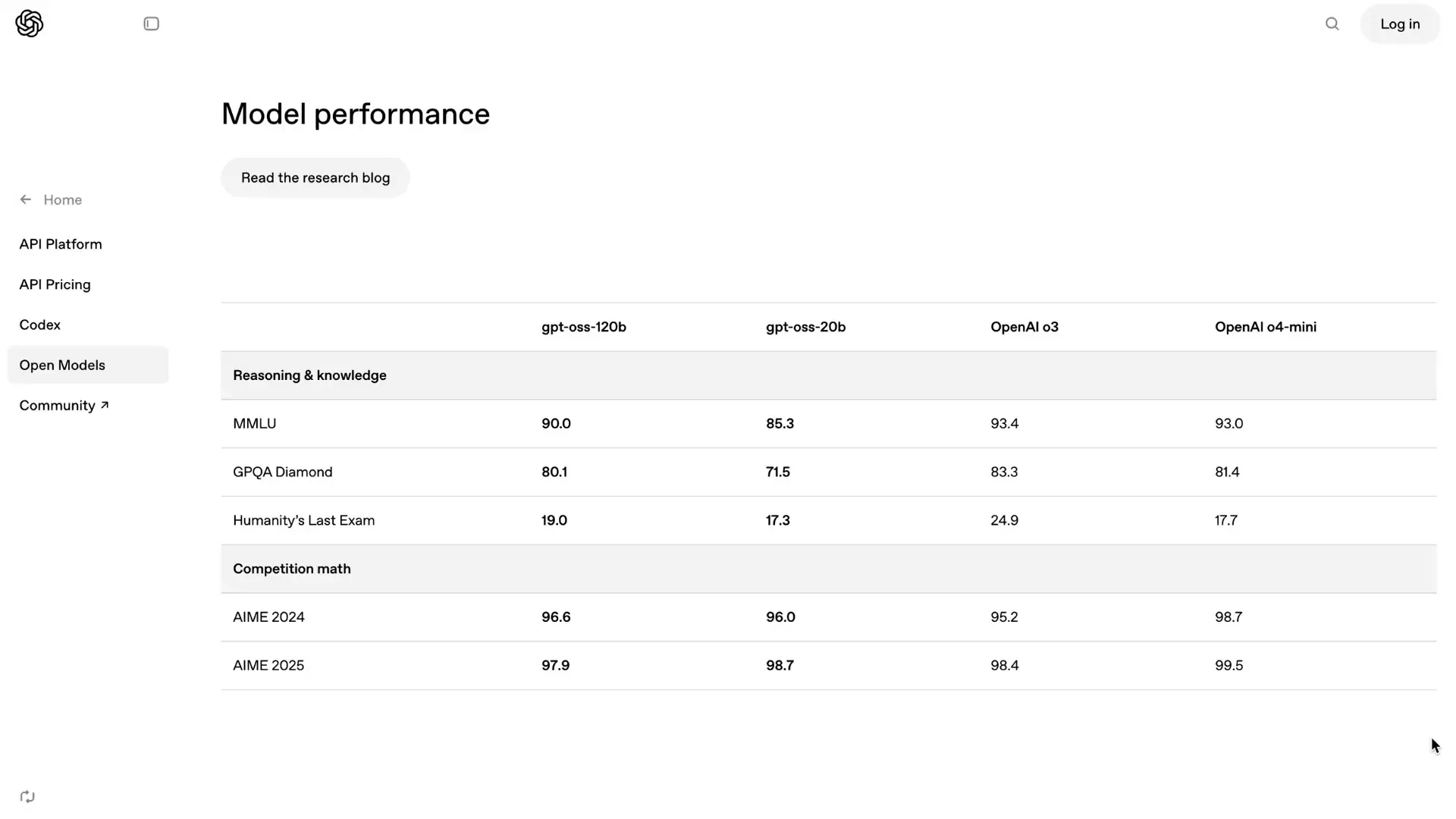Click AIME 2025 gpt-oss-20b value 98.7
1456x819 pixels.
[780, 665]
